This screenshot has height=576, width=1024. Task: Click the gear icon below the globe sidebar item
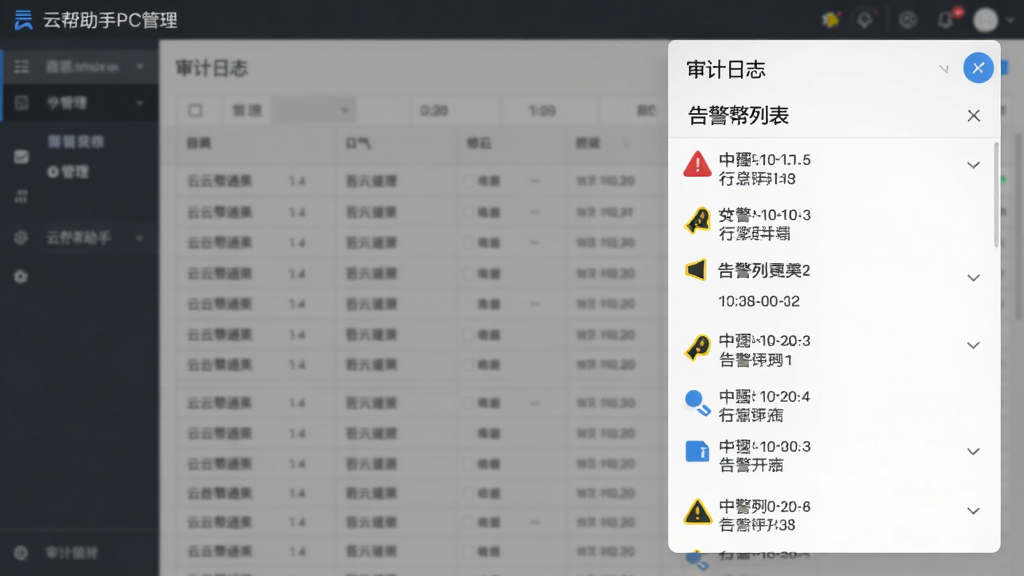click(x=21, y=277)
